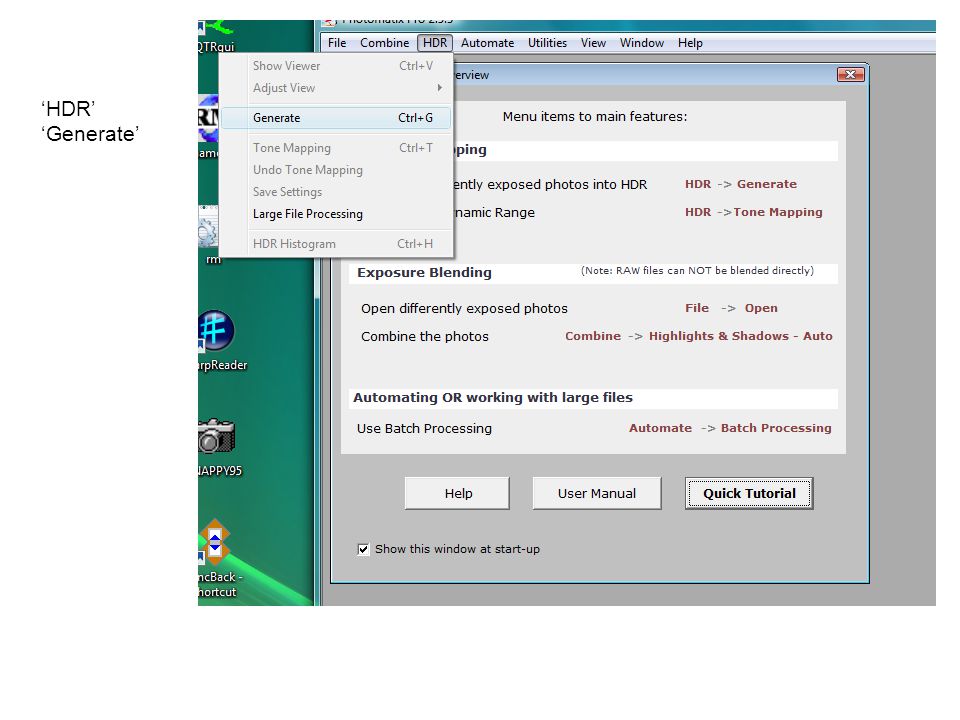This screenshot has width=960, height=720.
Task: Select the RM desktop icon
Action: click(x=208, y=118)
